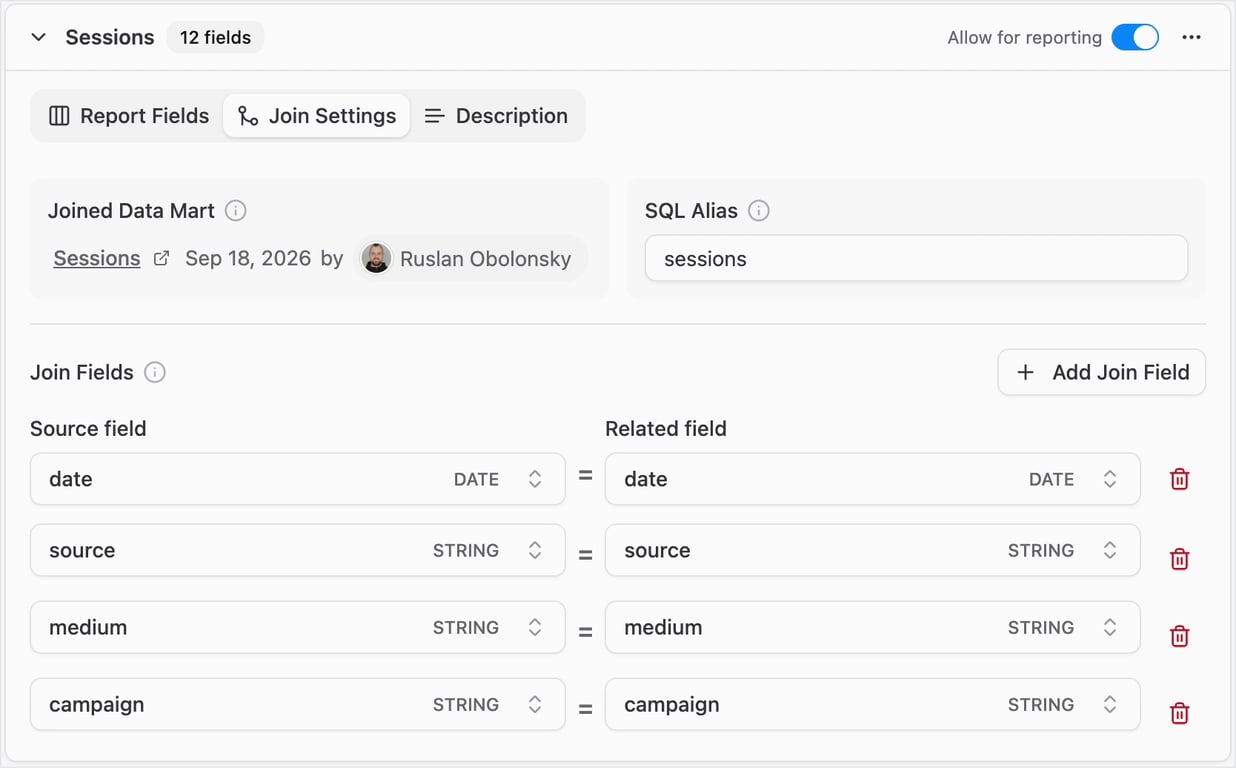This screenshot has width=1236, height=768.
Task: Collapse the Sessions section chevron
Action: coord(39,37)
